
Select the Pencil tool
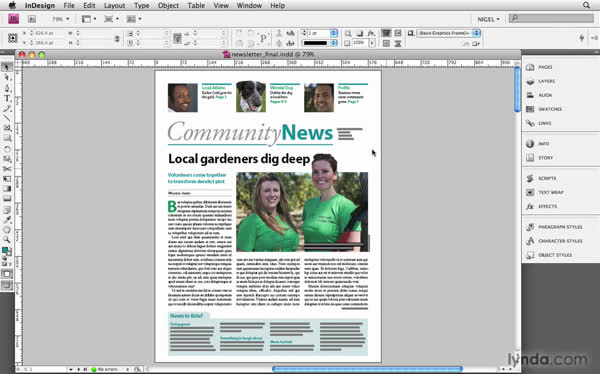pyautogui.click(x=7, y=109)
